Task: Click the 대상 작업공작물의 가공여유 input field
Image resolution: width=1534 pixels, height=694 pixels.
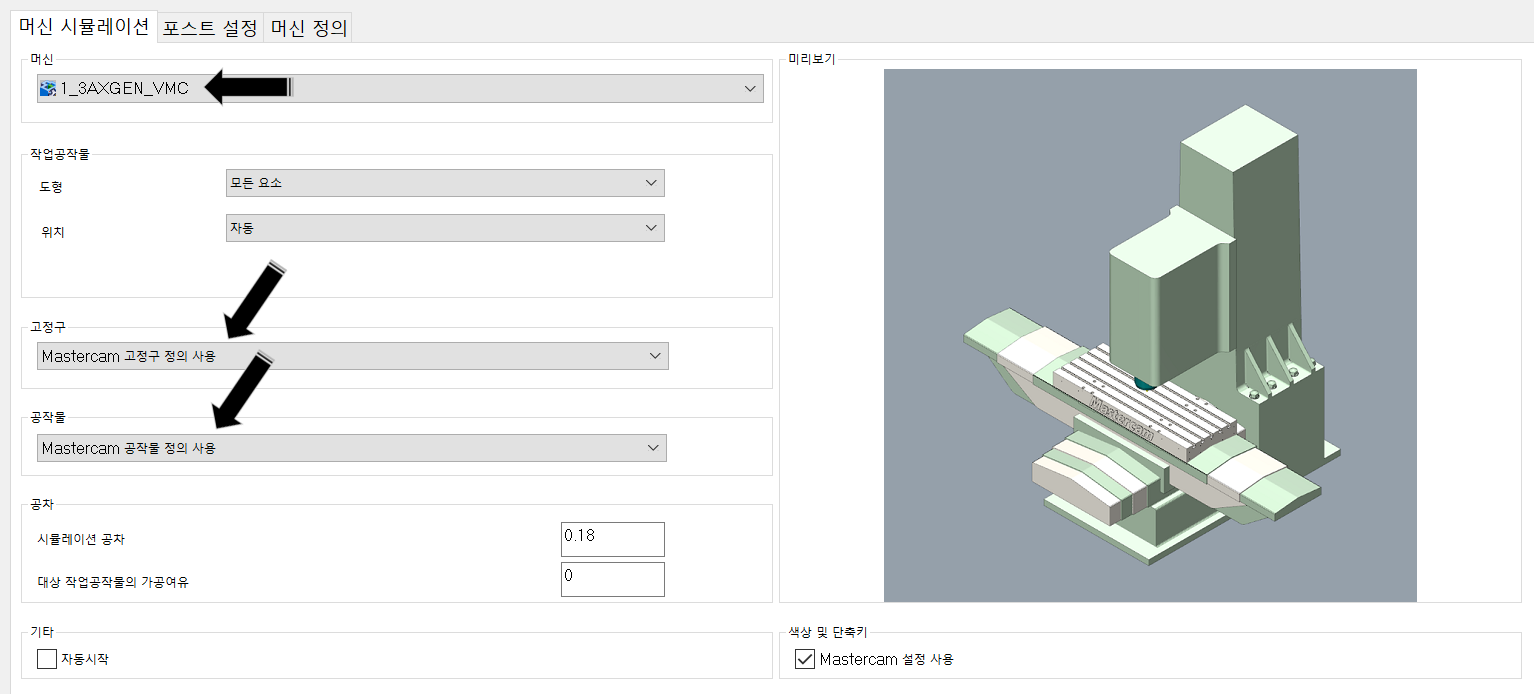Action: pyautogui.click(x=613, y=579)
